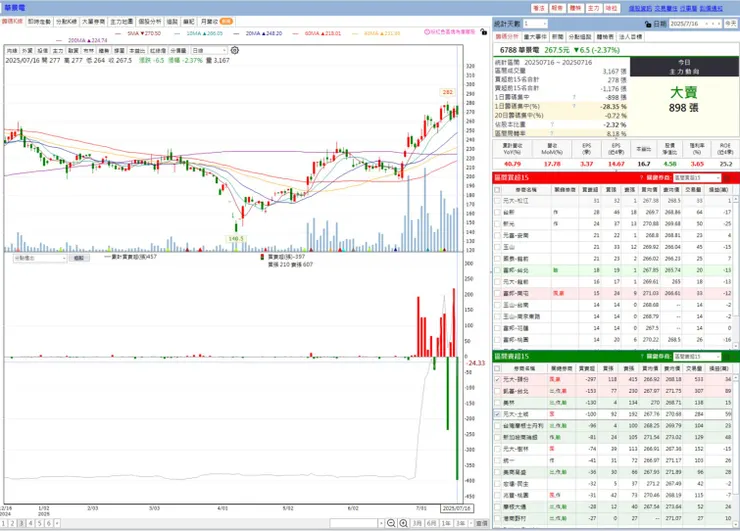Click export icon in red buy header

tap(727, 178)
